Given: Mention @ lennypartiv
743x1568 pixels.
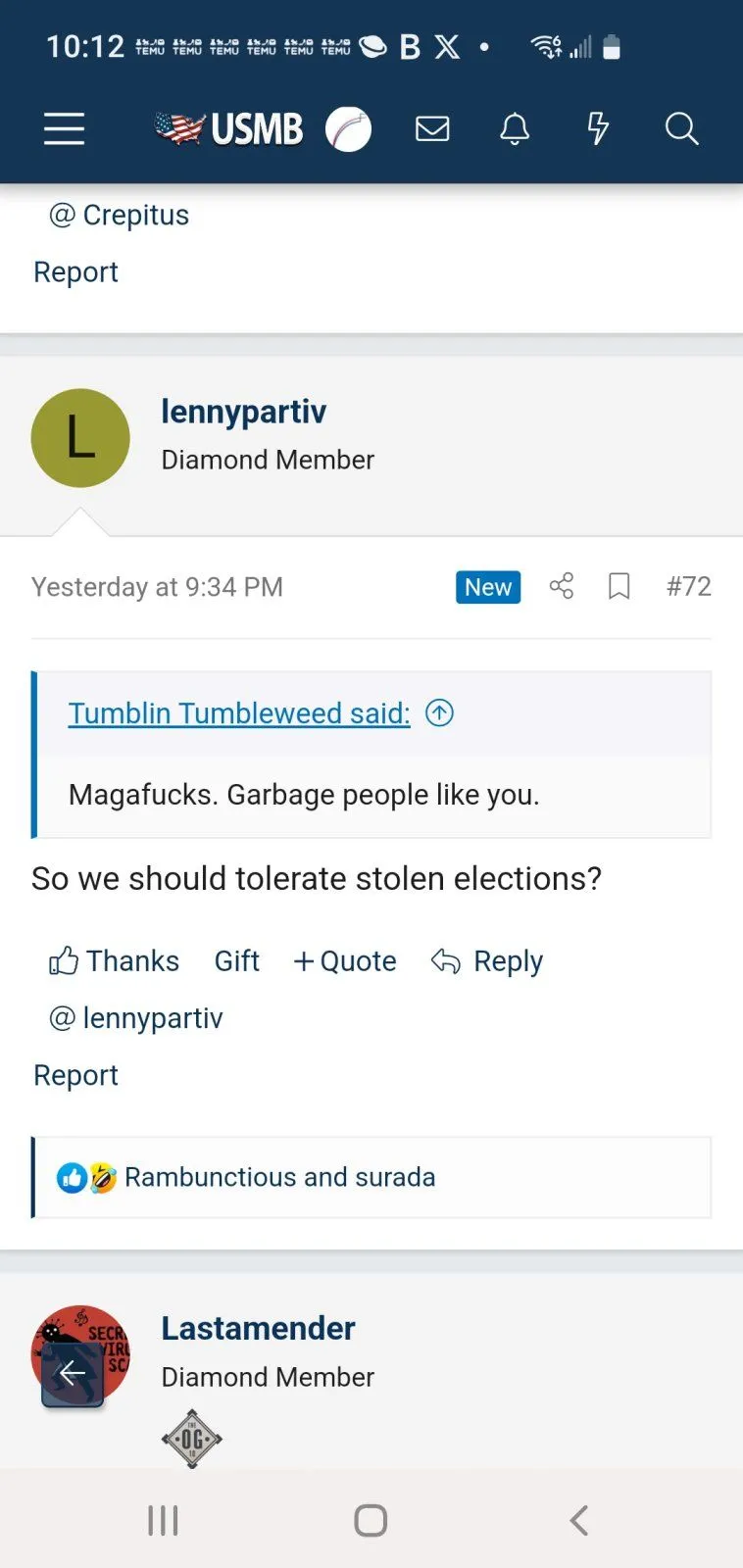Looking at the screenshot, I should tap(135, 1017).
